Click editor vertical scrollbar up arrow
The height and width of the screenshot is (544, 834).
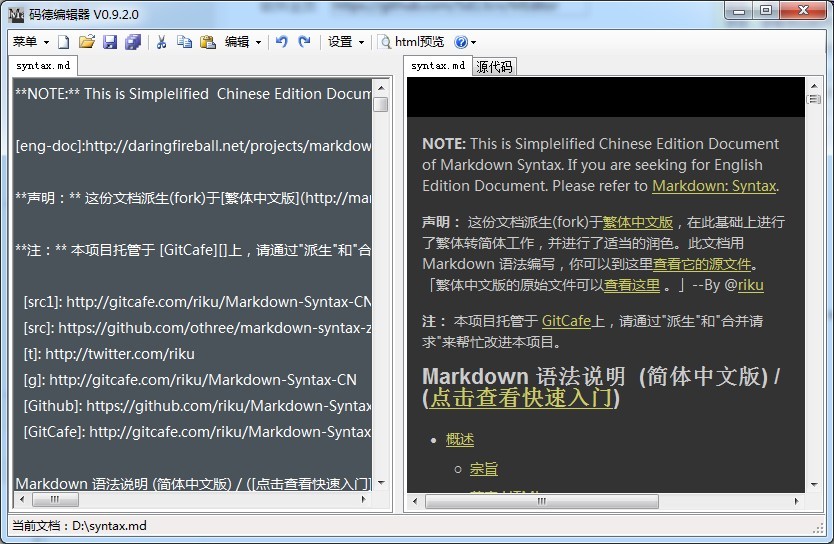coord(381,88)
